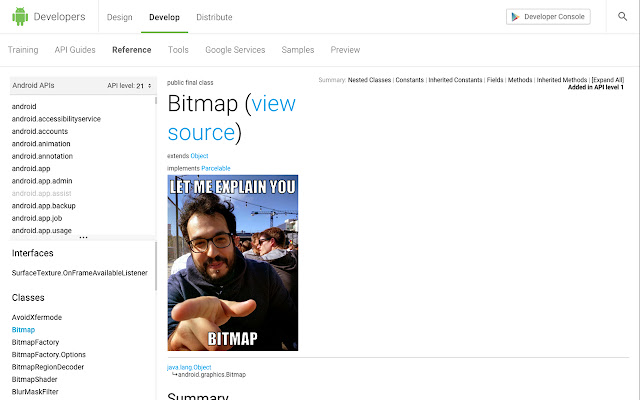Click the view source link

pyautogui.click(x=231, y=118)
